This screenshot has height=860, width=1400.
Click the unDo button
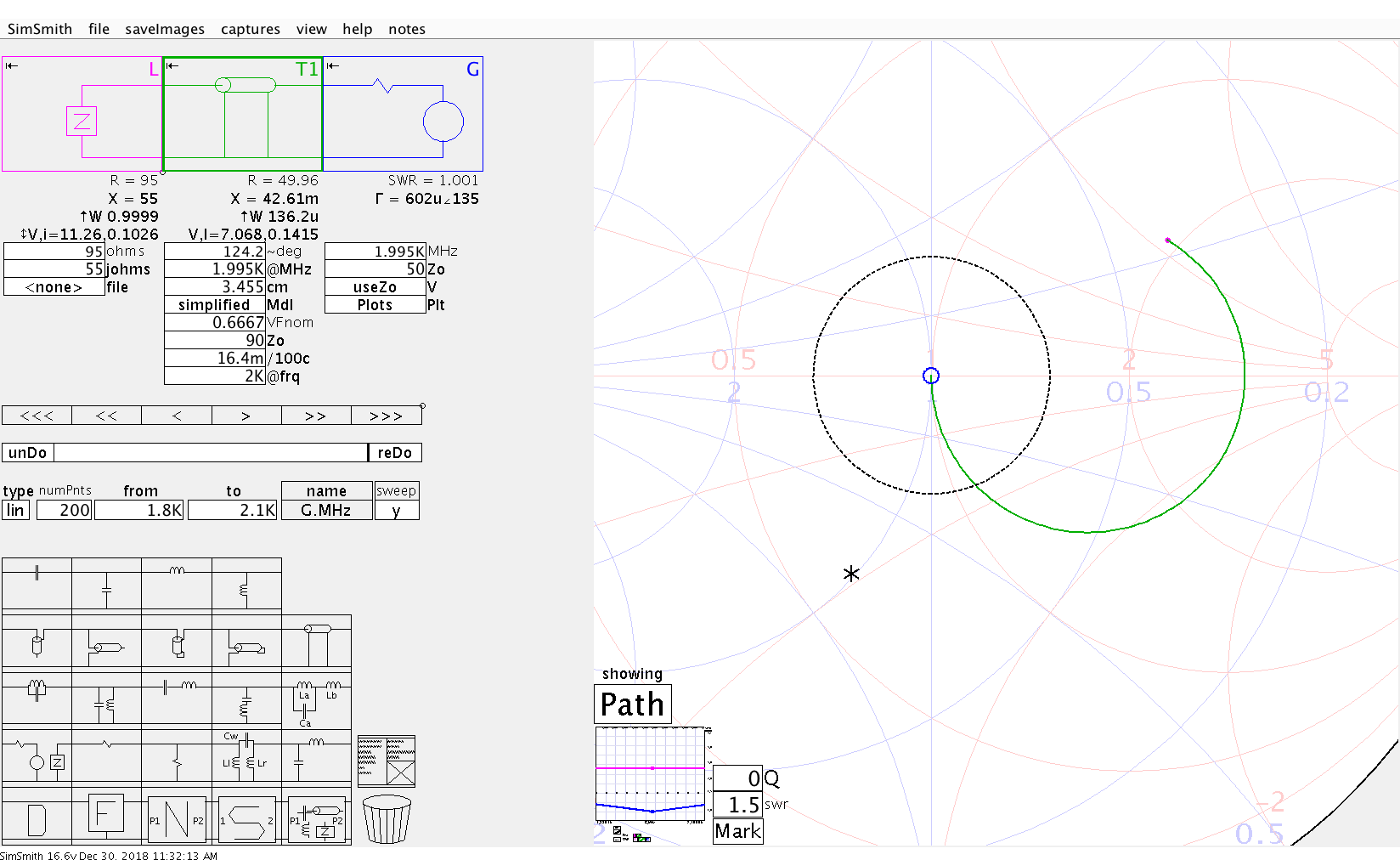(x=28, y=453)
